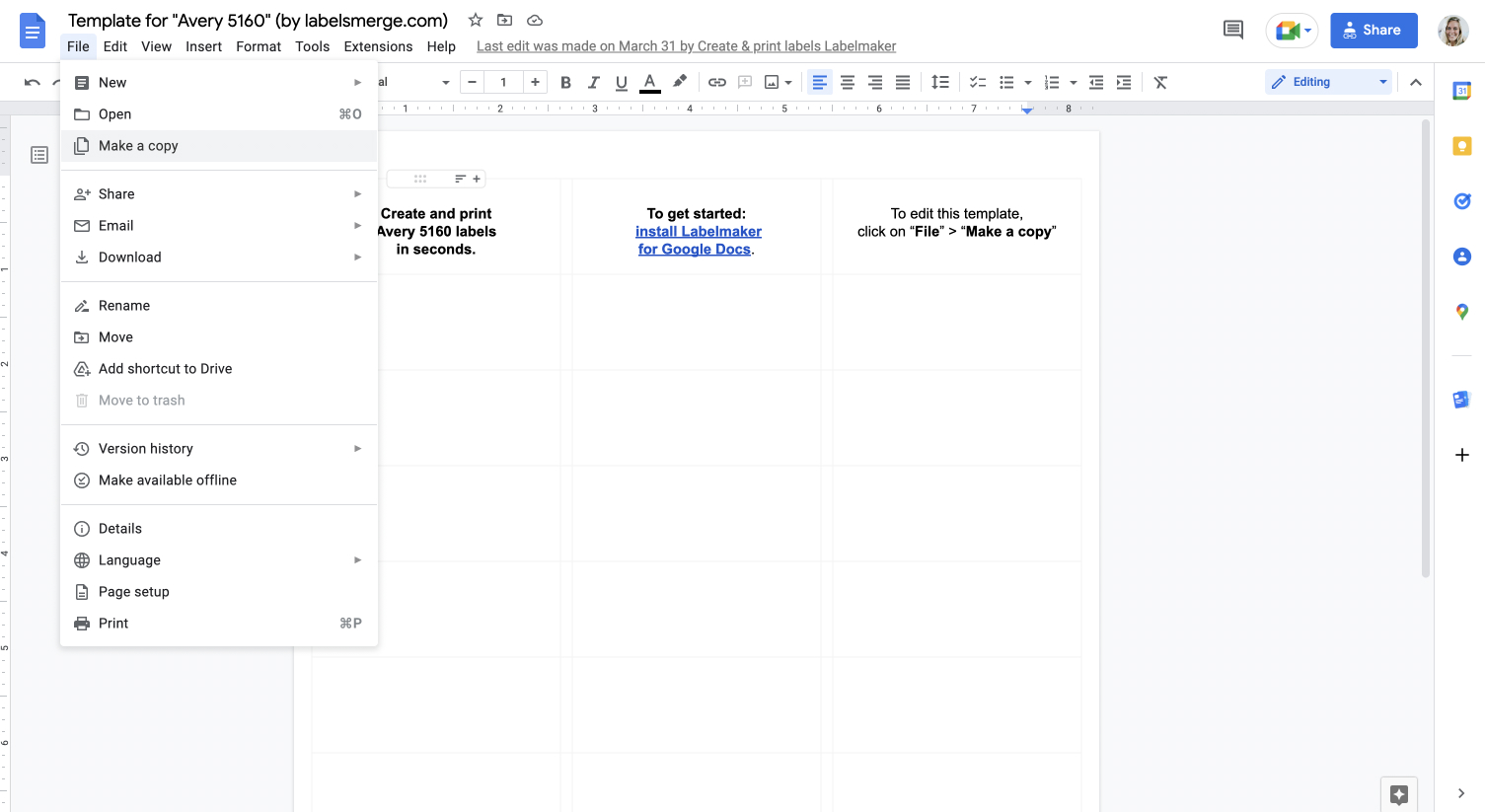This screenshot has width=1485, height=812.
Task: Hide the side panel with the arrow
Action: (1461, 793)
